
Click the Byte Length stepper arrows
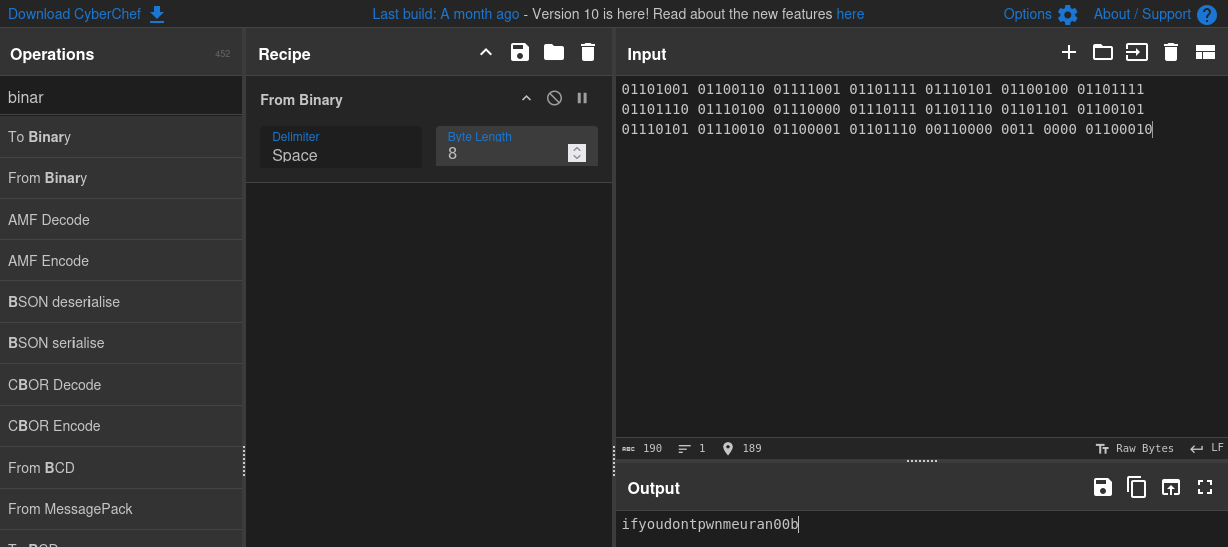pos(576,153)
